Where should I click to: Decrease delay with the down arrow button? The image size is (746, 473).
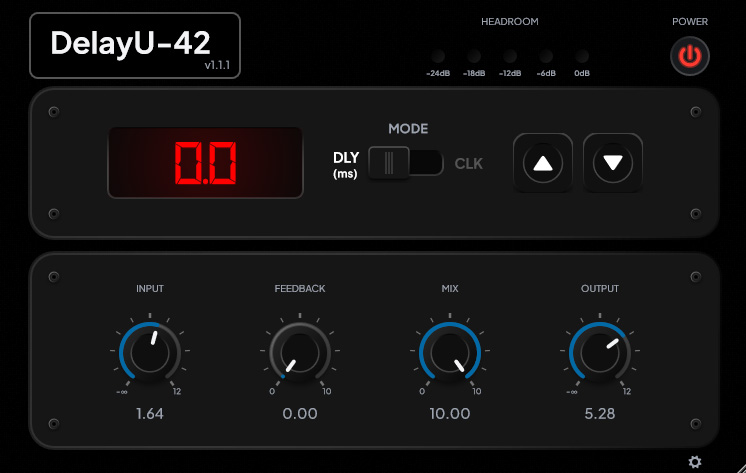[613, 163]
